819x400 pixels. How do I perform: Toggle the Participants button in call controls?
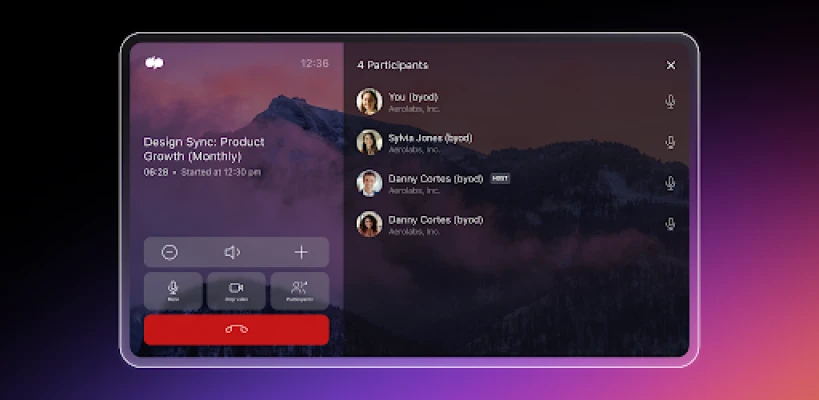[x=299, y=290]
